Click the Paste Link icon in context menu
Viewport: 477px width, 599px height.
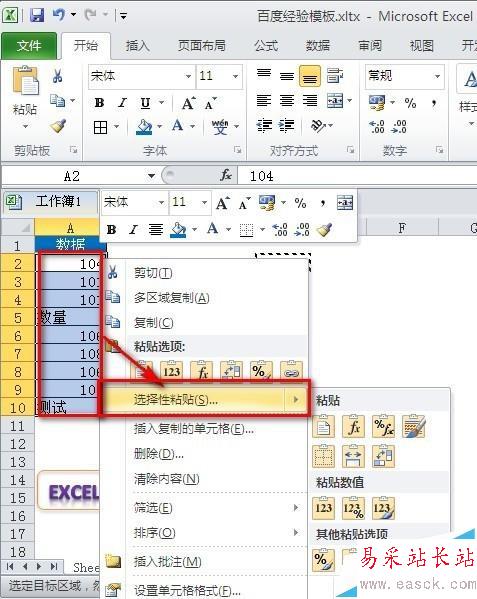[291, 371]
